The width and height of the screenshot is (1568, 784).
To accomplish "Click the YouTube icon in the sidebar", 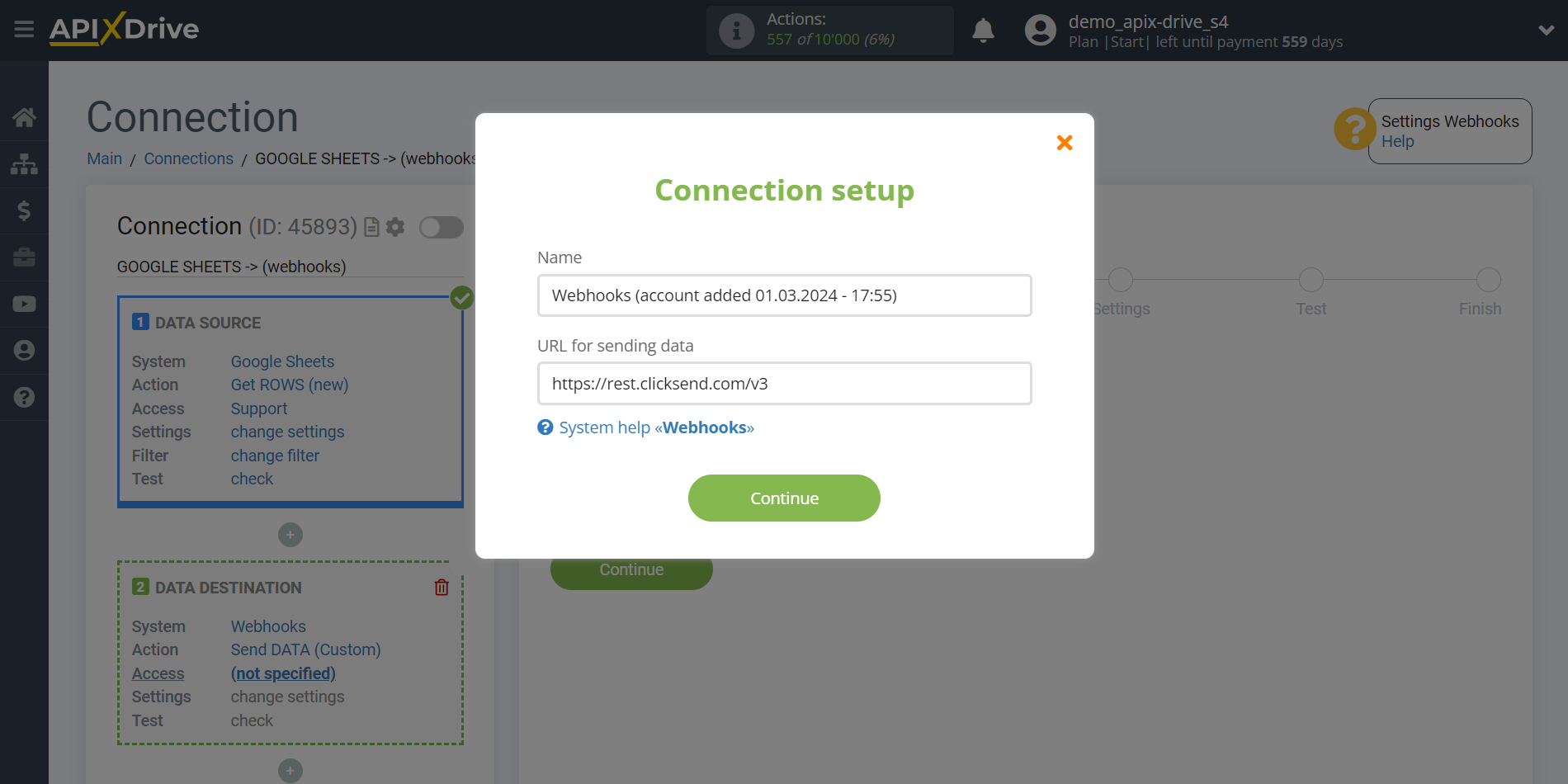I will (x=24, y=304).
